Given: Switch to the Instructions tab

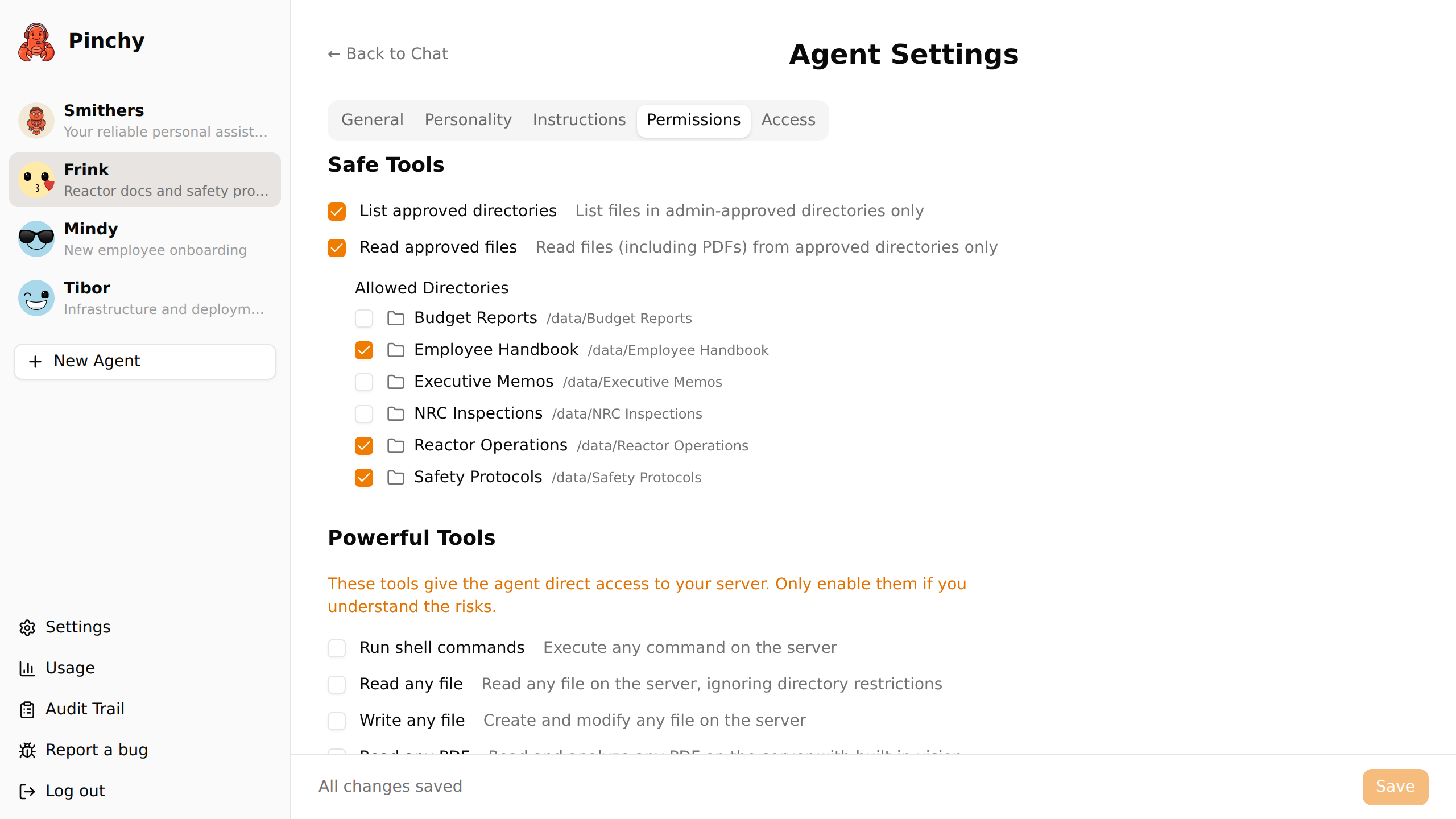Looking at the screenshot, I should pos(579,120).
